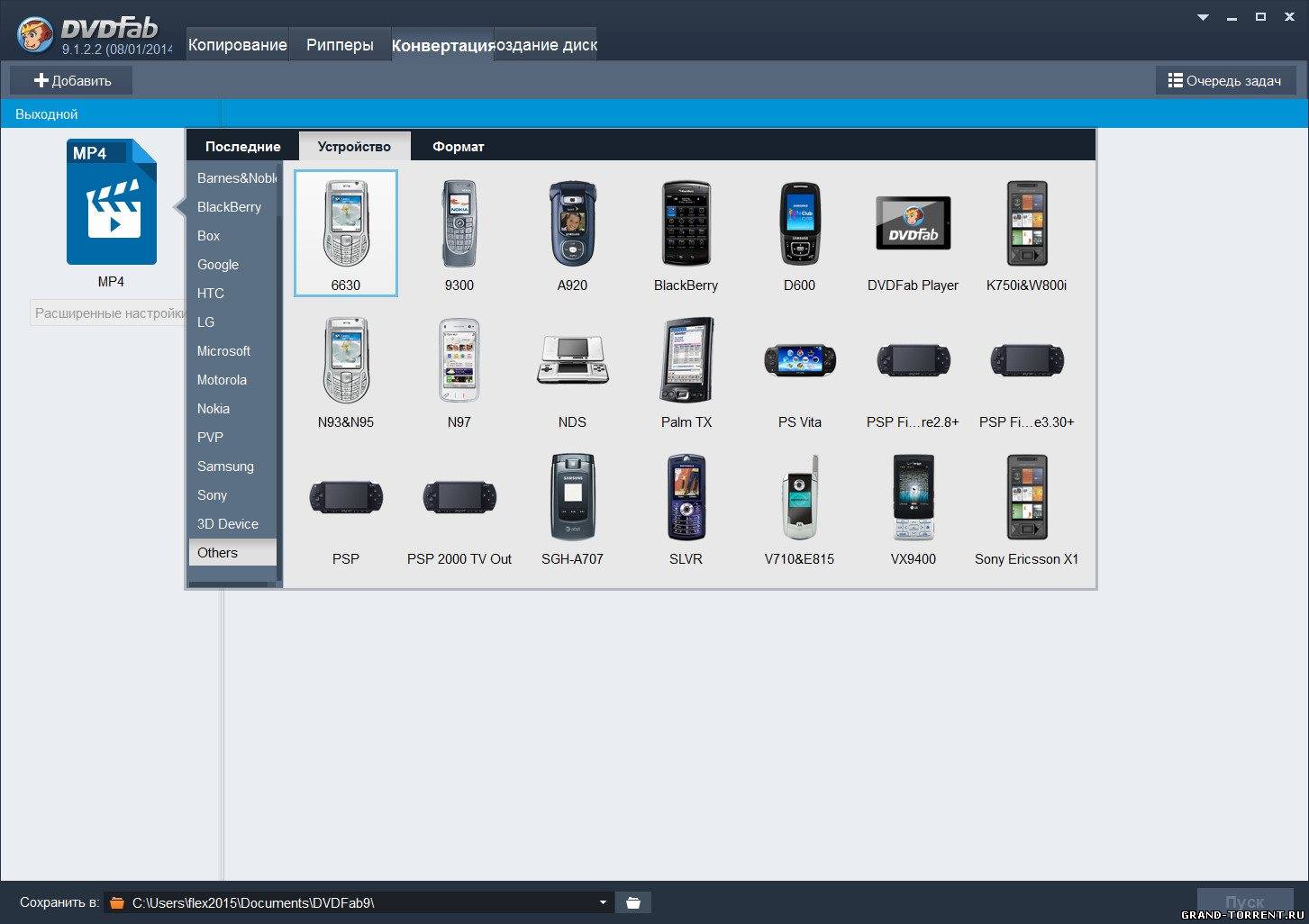Click the save path input field
This screenshot has height=924, width=1309.
359,902
